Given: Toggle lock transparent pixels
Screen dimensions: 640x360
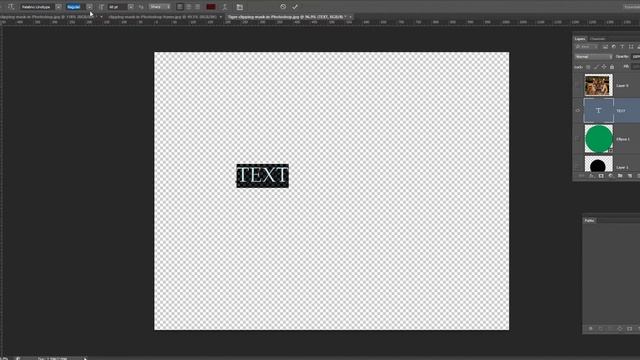Looking at the screenshot, I should pyautogui.click(x=588, y=67).
